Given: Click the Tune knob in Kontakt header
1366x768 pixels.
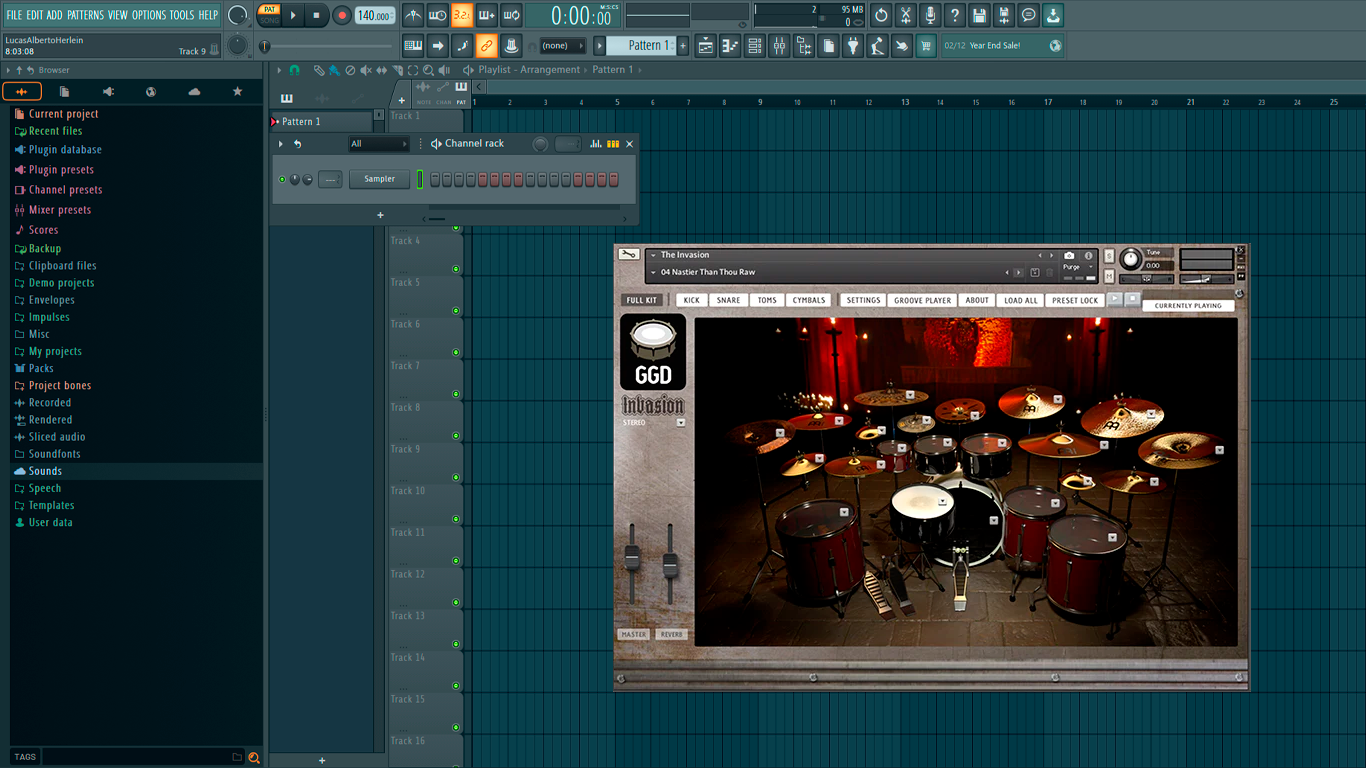Looking at the screenshot, I should pyautogui.click(x=1130, y=259).
